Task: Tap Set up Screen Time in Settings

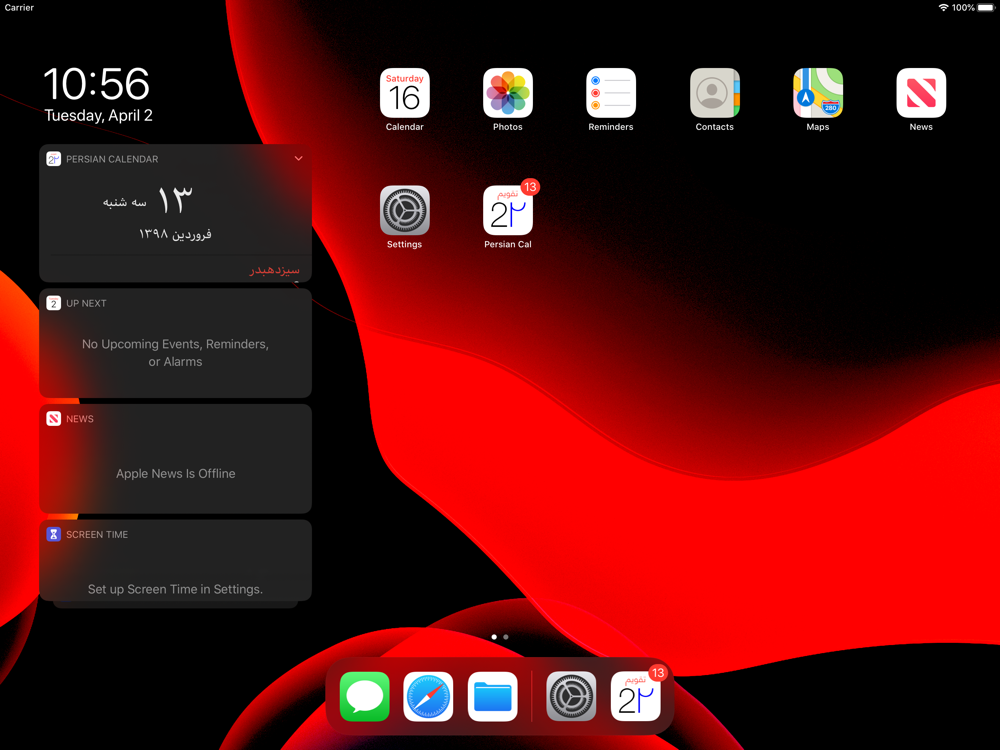Action: click(175, 589)
